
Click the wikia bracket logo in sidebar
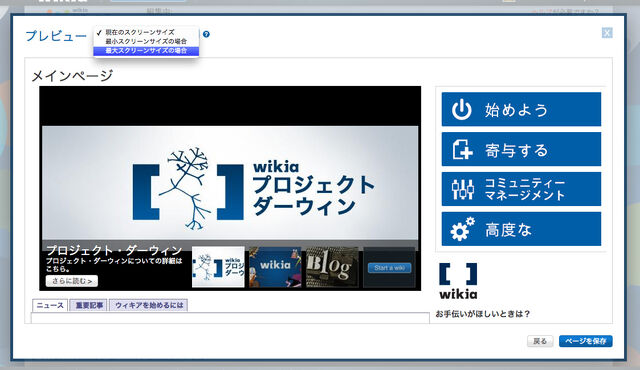[458, 281]
